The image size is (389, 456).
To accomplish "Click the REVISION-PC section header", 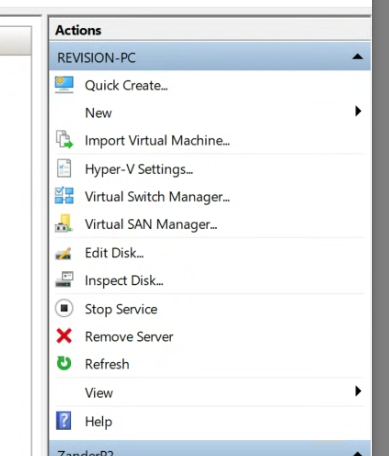I will [210, 57].
